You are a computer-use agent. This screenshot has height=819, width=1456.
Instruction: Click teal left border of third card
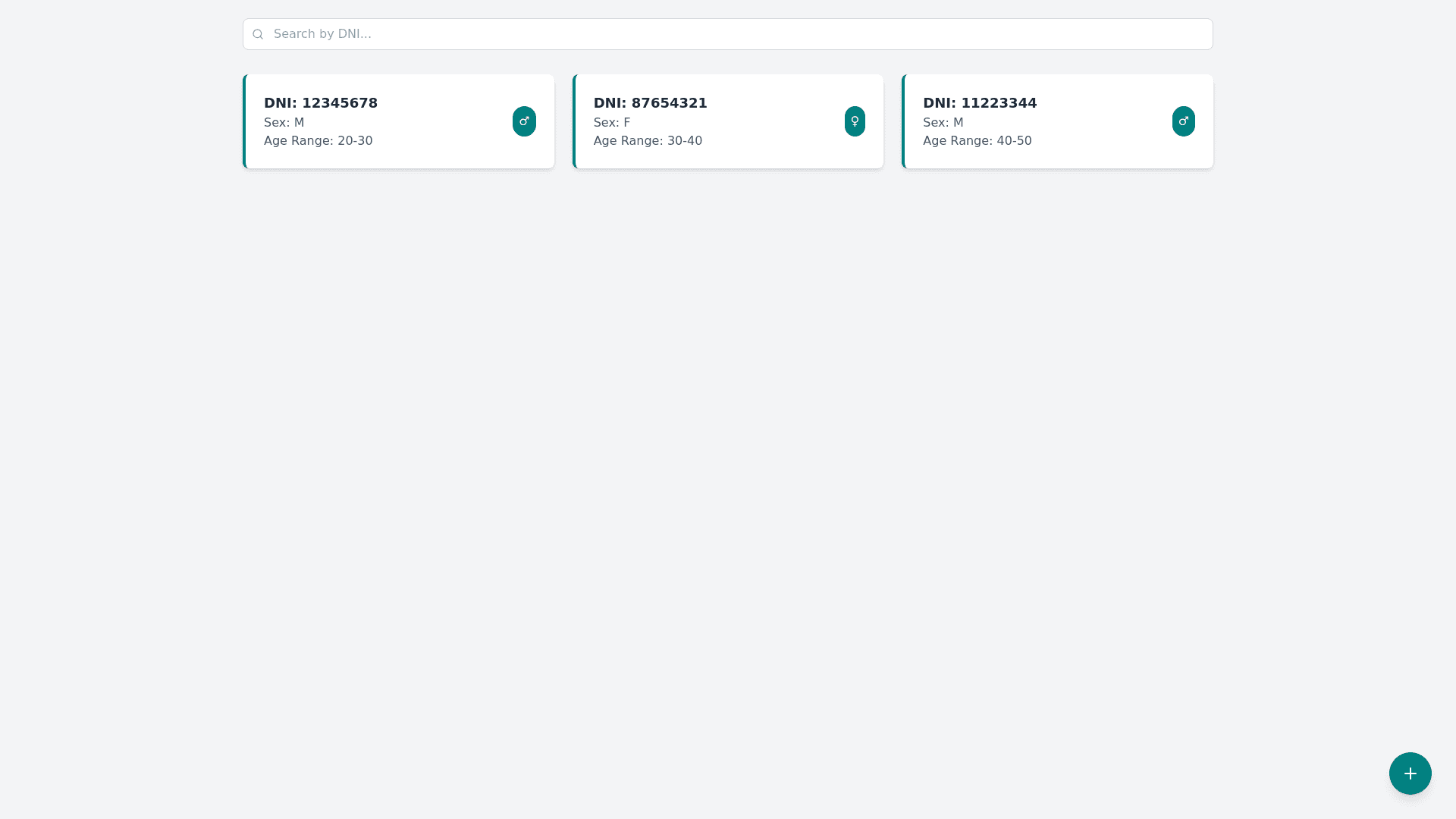[903, 121]
